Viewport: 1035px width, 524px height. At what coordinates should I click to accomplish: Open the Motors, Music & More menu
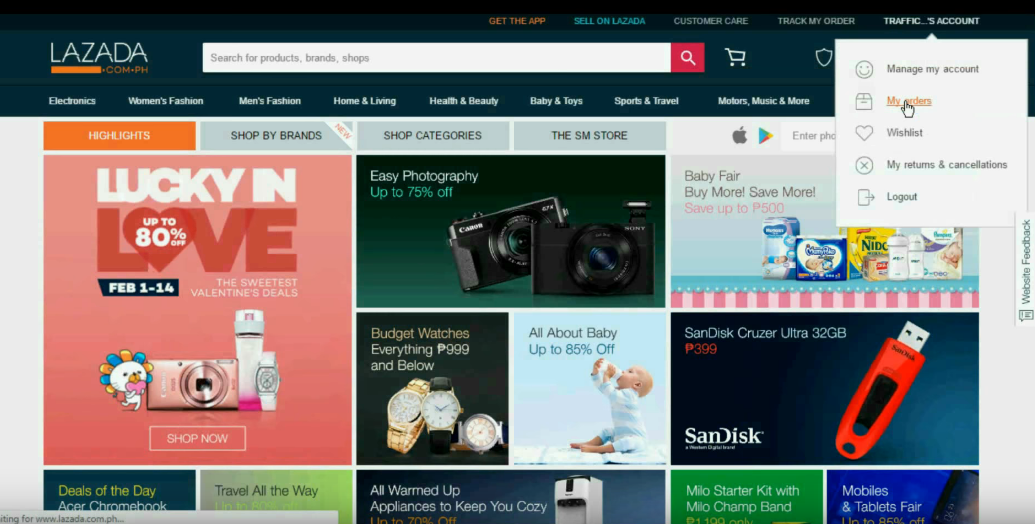(x=763, y=101)
